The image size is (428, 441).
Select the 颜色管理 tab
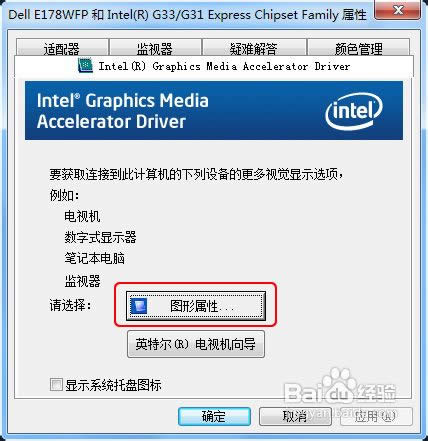[x=359, y=49]
